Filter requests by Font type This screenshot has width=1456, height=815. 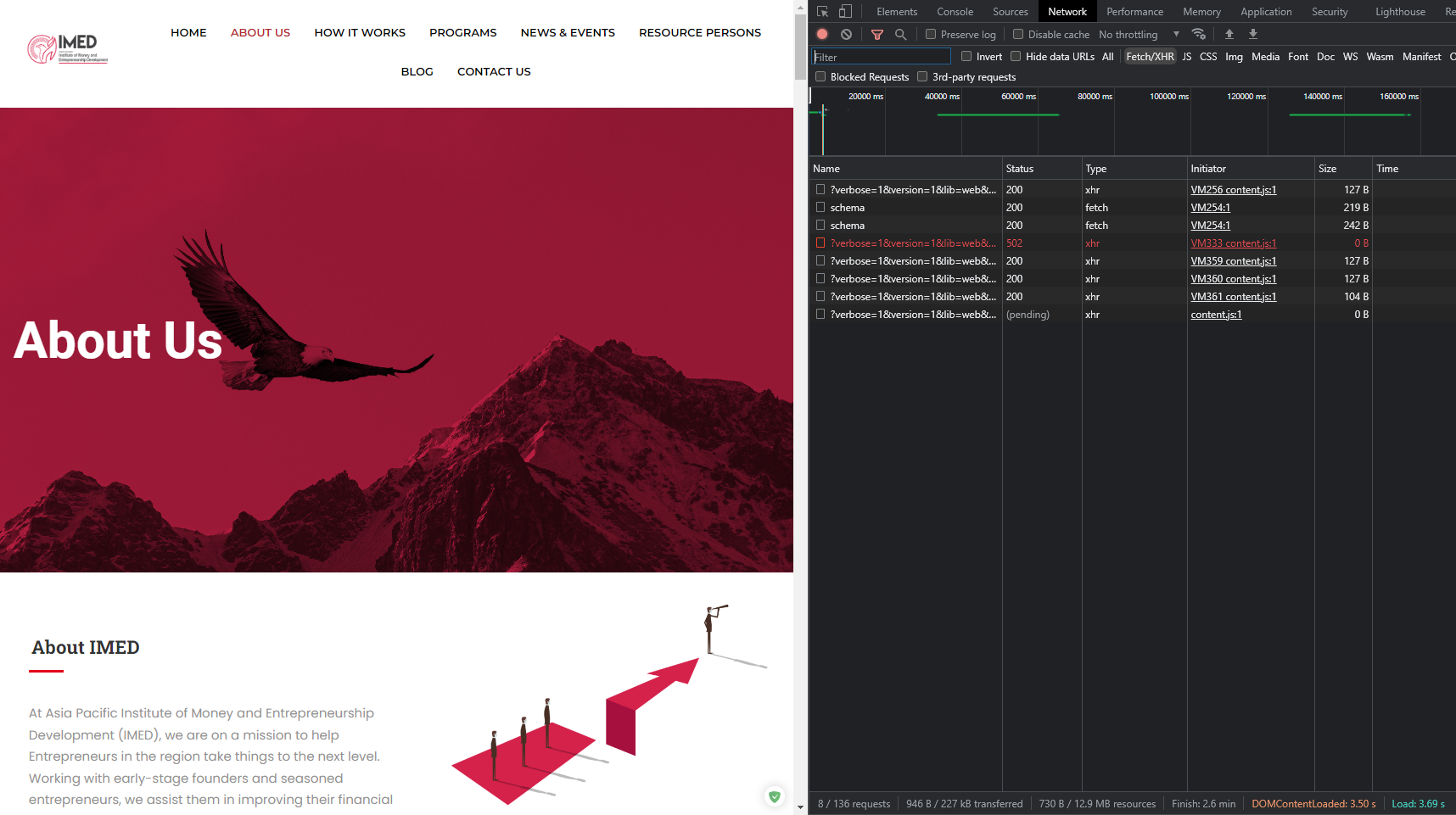(x=1298, y=57)
